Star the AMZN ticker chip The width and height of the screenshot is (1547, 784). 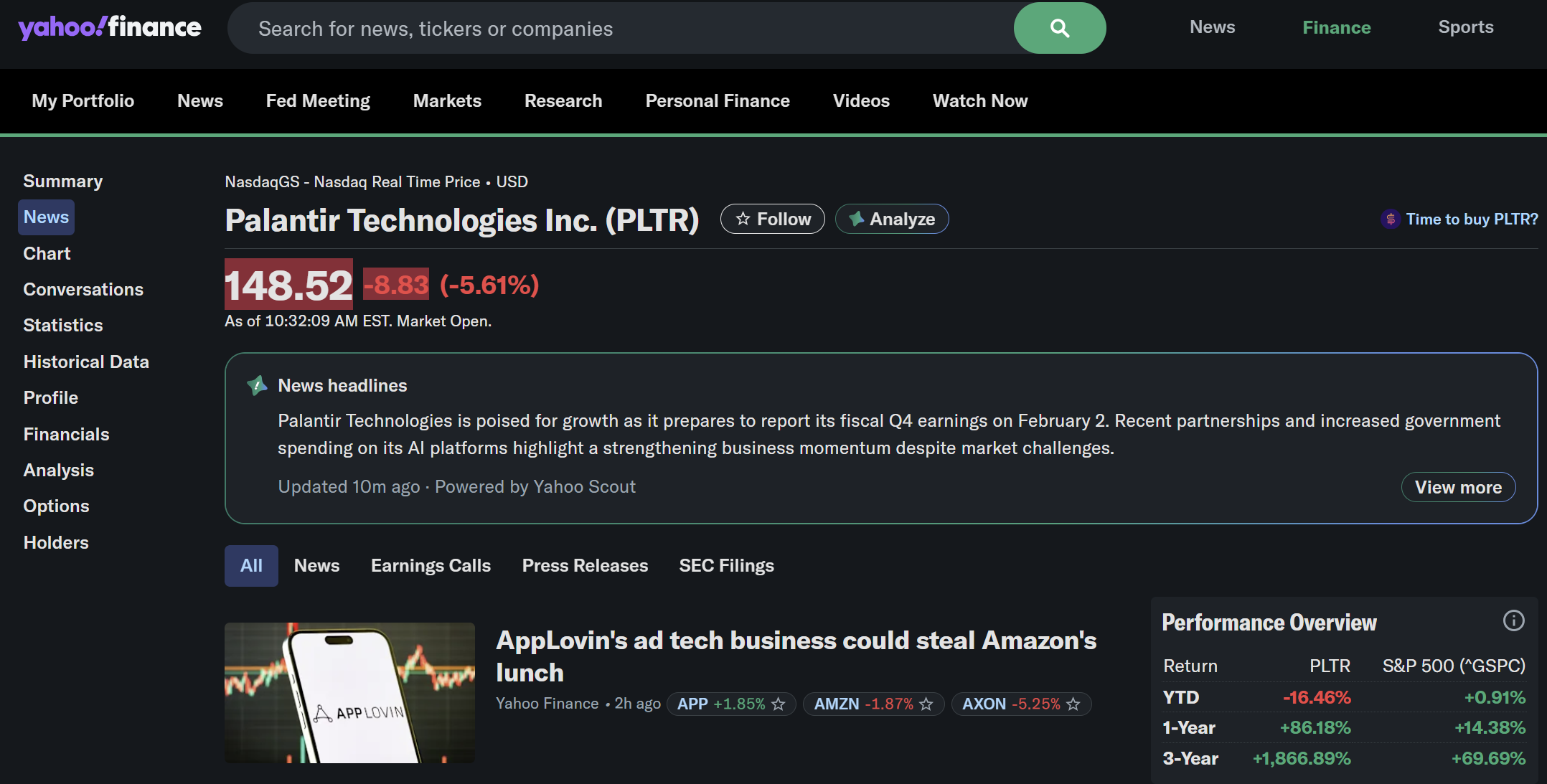click(926, 704)
